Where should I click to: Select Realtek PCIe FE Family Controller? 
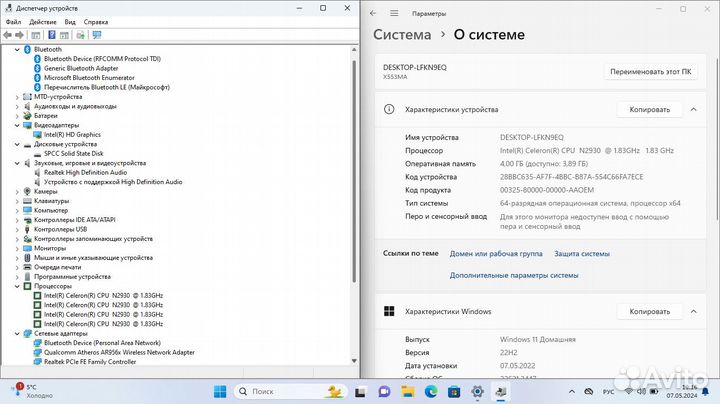(90, 362)
